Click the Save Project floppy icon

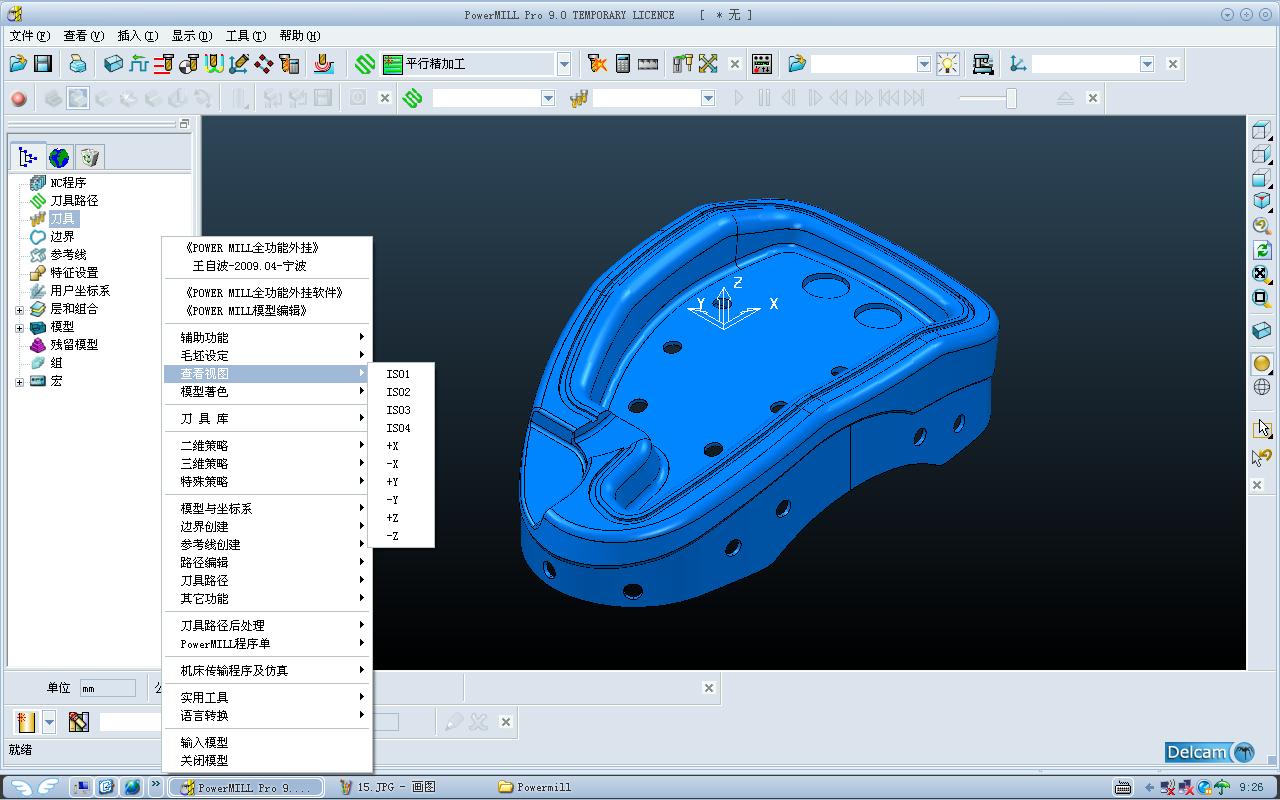pos(42,64)
